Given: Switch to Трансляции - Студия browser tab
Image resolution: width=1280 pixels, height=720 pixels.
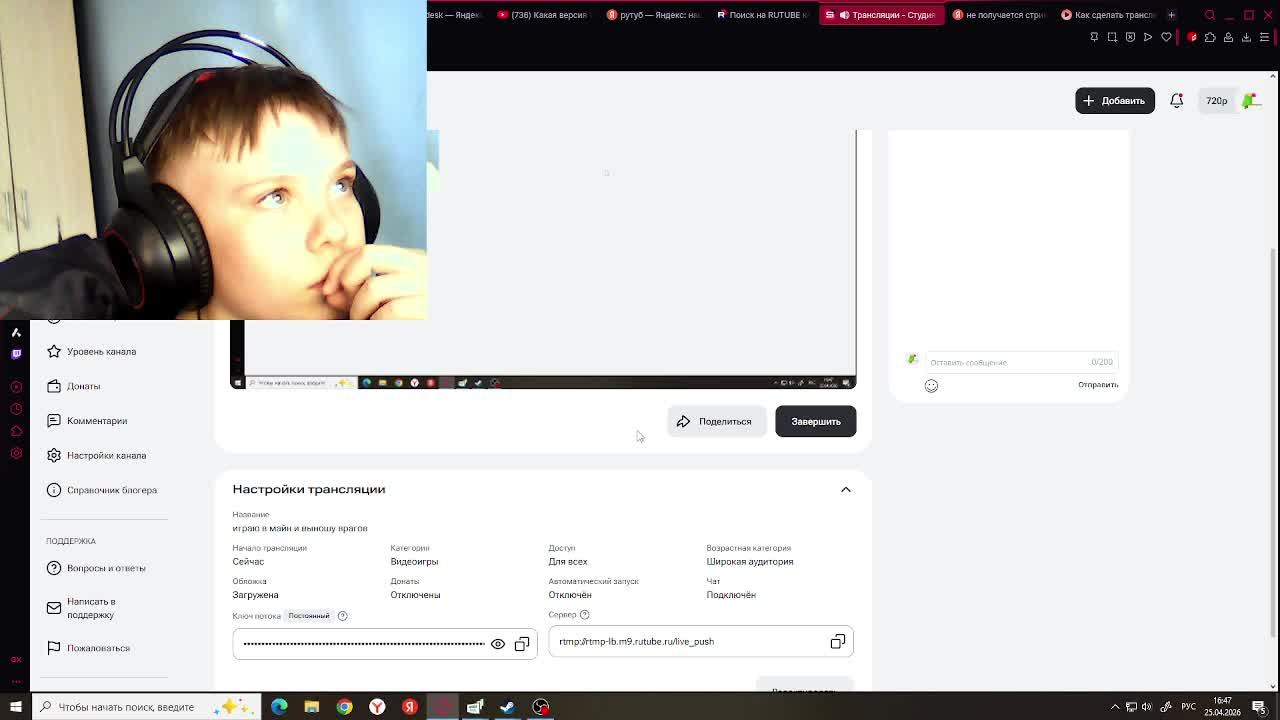Looking at the screenshot, I should coord(882,15).
